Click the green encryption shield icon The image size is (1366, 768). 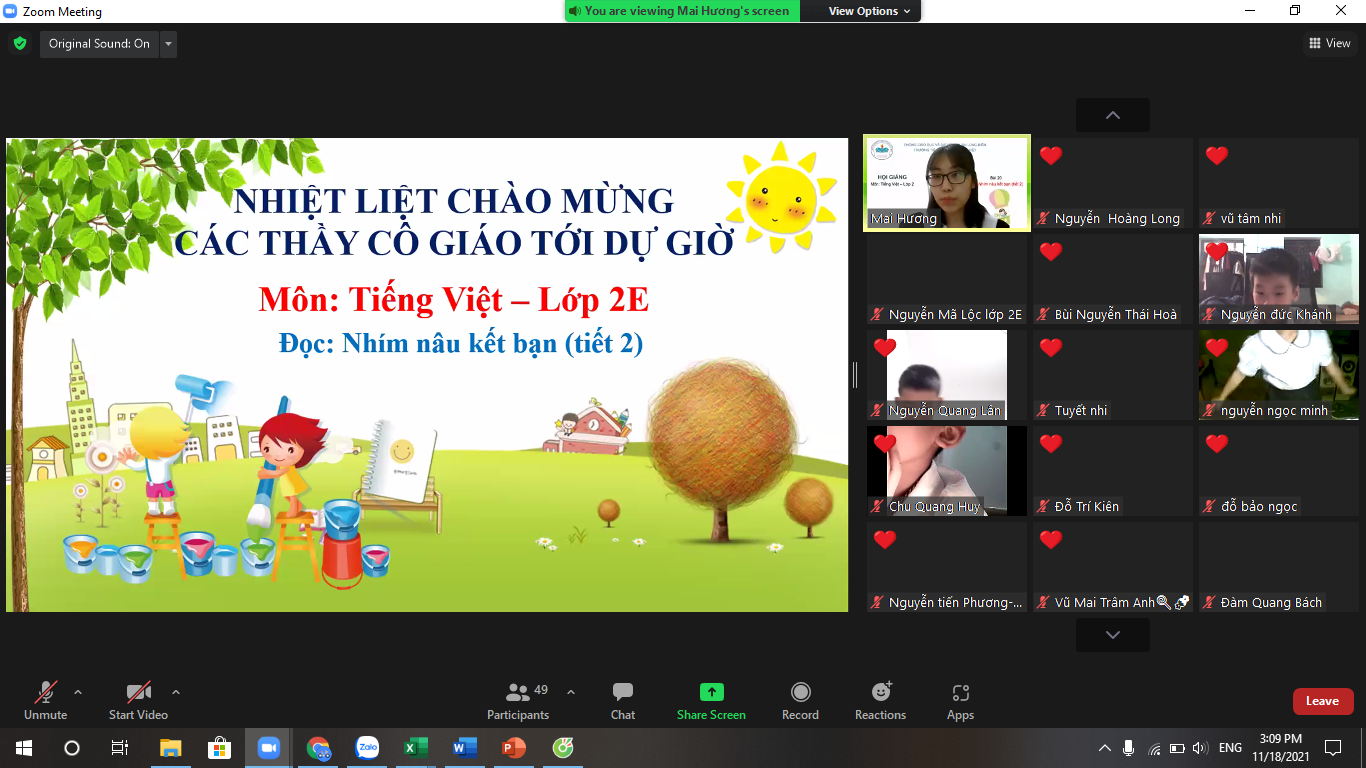click(20, 44)
